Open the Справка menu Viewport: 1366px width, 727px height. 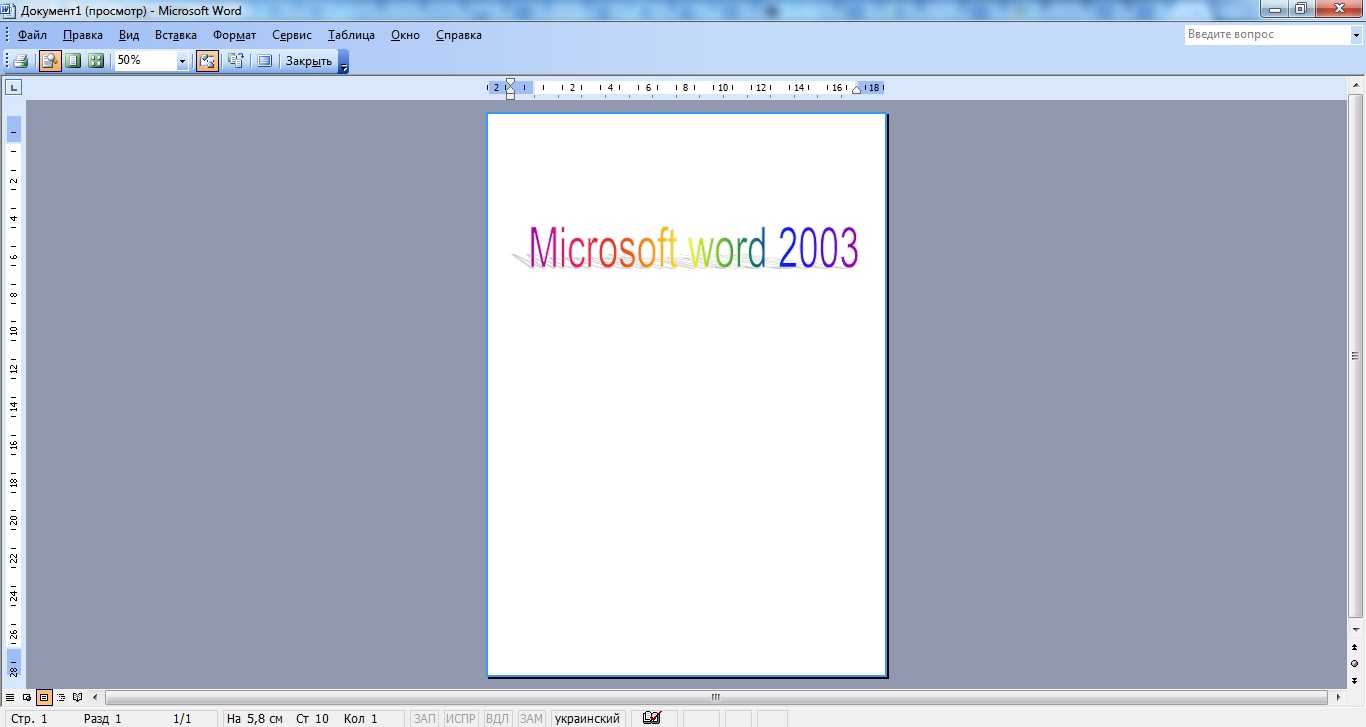(459, 35)
